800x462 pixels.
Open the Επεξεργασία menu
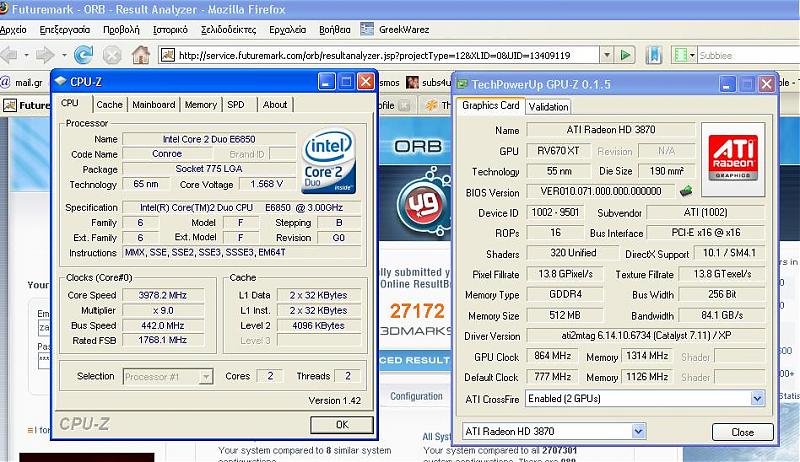click(65, 30)
